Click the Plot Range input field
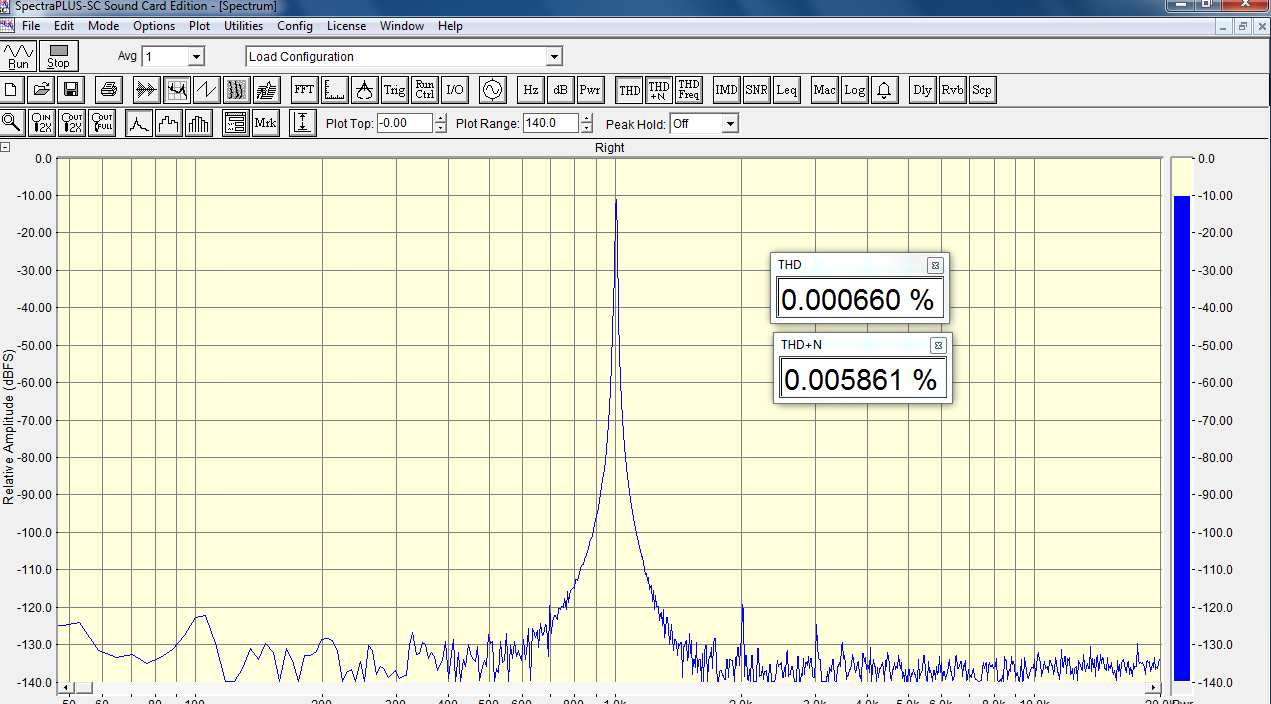This screenshot has height=704, width=1271. click(550, 124)
